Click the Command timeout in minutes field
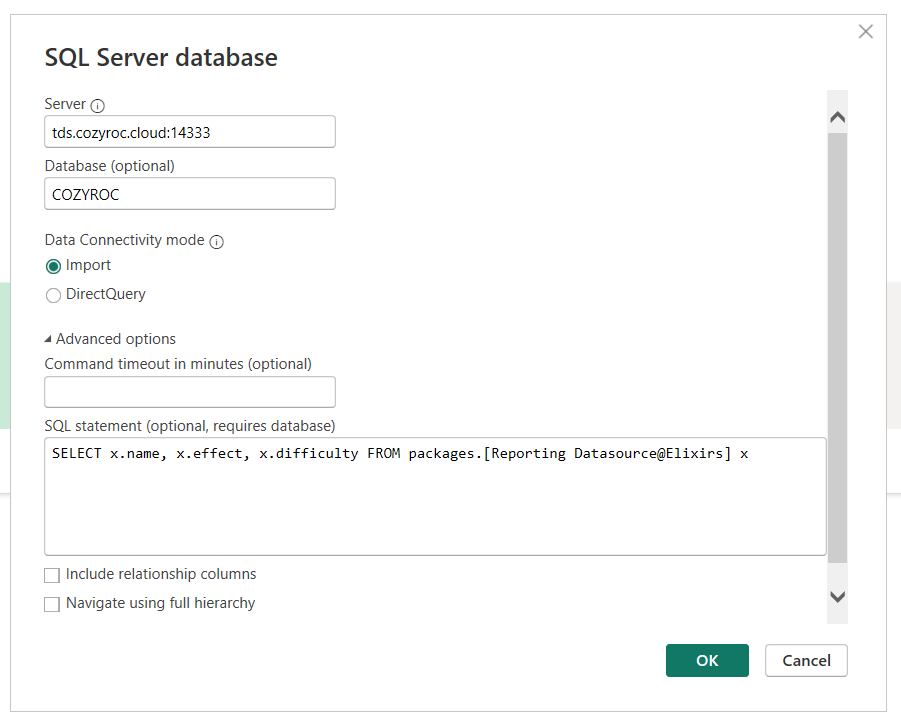The height and width of the screenshot is (722, 901). [189, 391]
